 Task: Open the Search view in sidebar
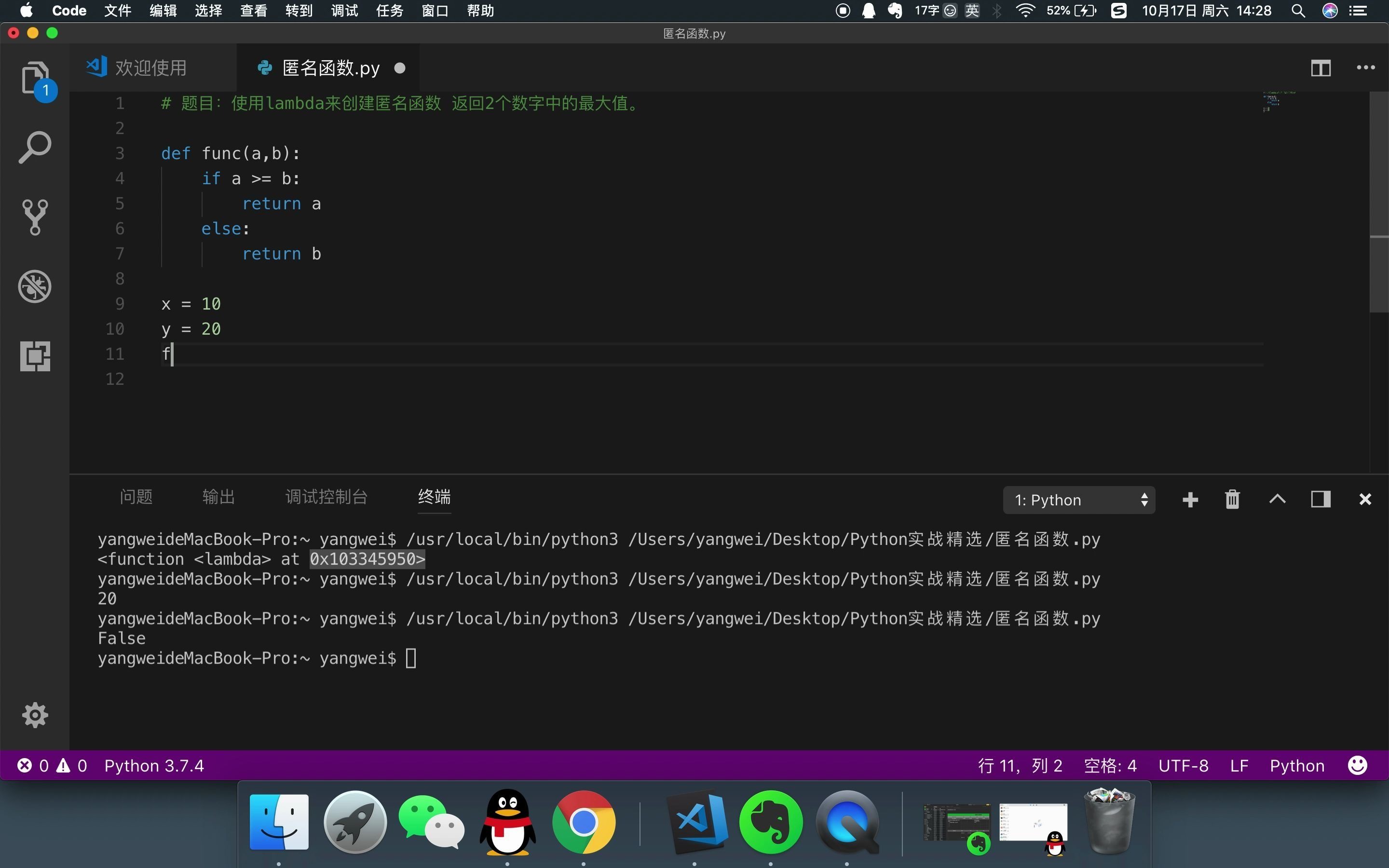pyautogui.click(x=34, y=147)
